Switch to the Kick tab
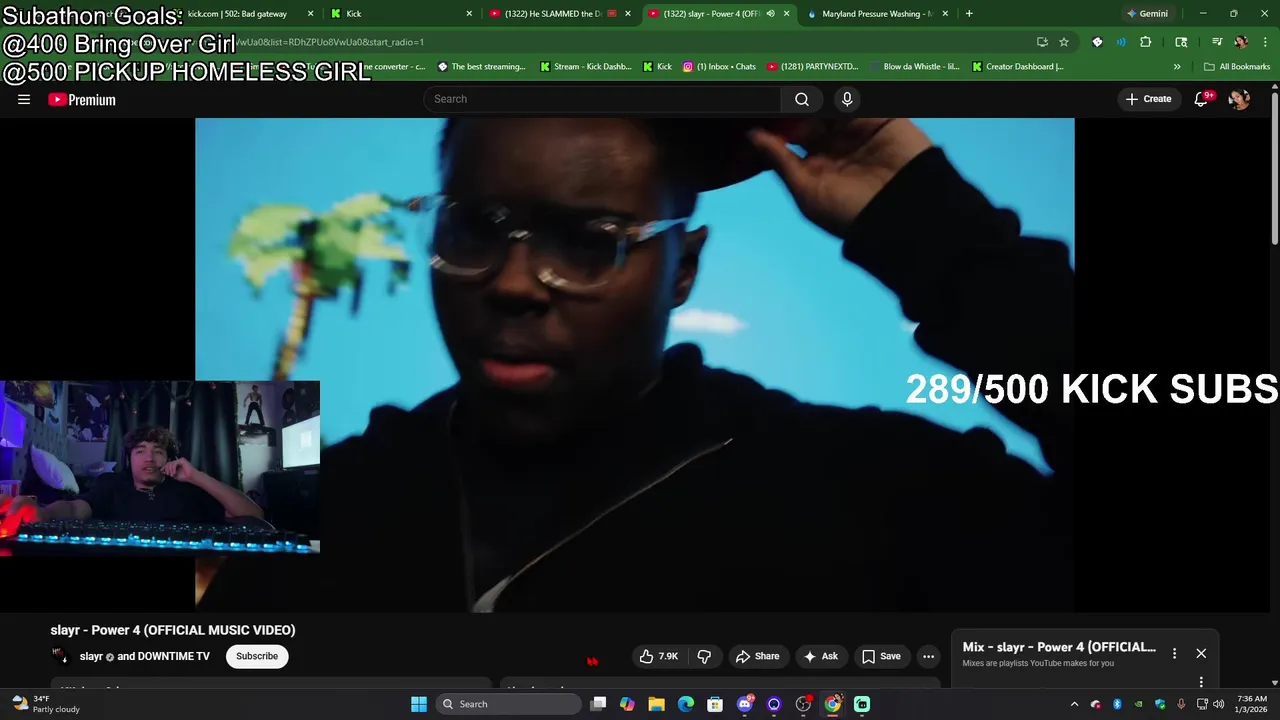The image size is (1280, 720). 401,14
